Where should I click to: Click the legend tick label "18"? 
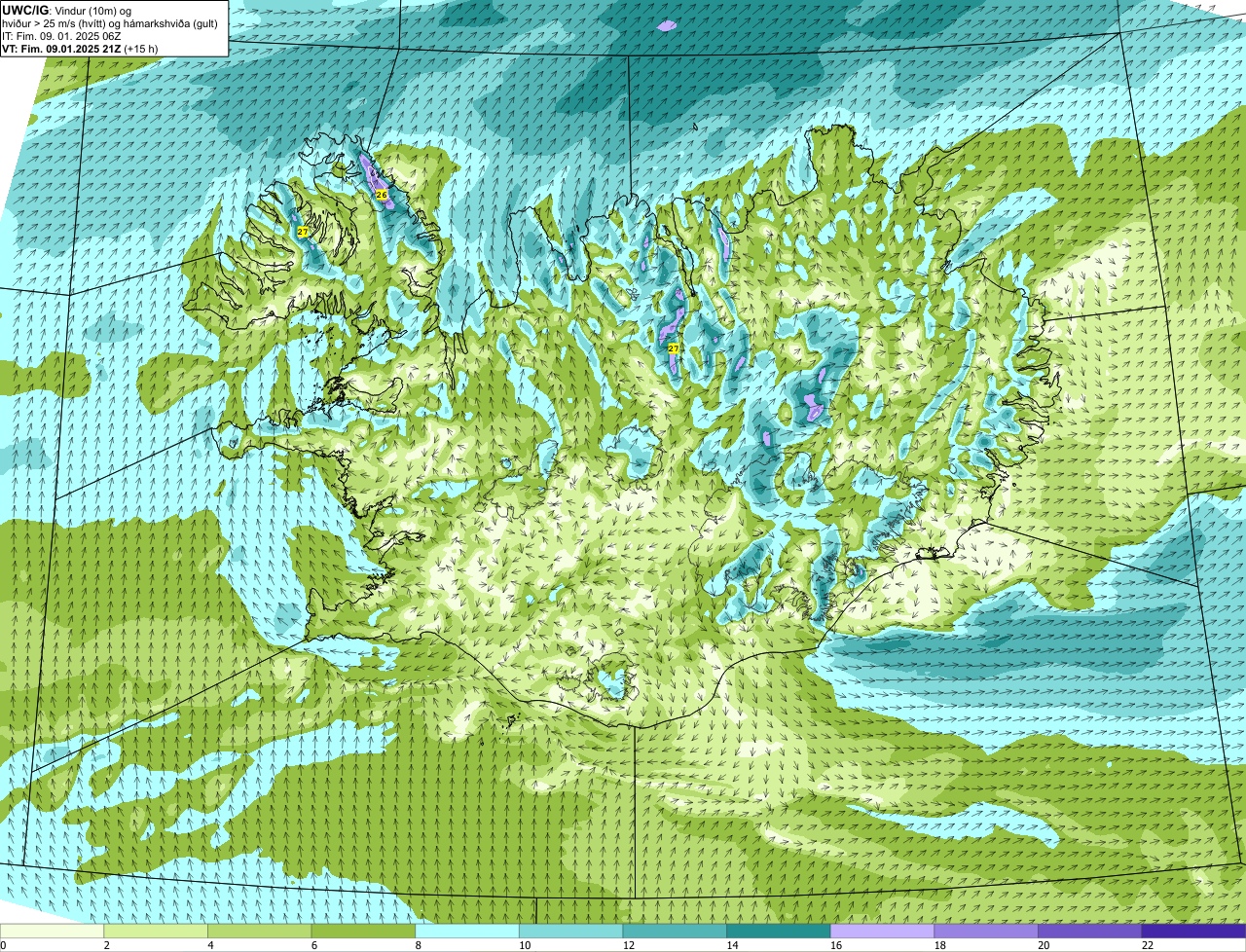pos(939,945)
